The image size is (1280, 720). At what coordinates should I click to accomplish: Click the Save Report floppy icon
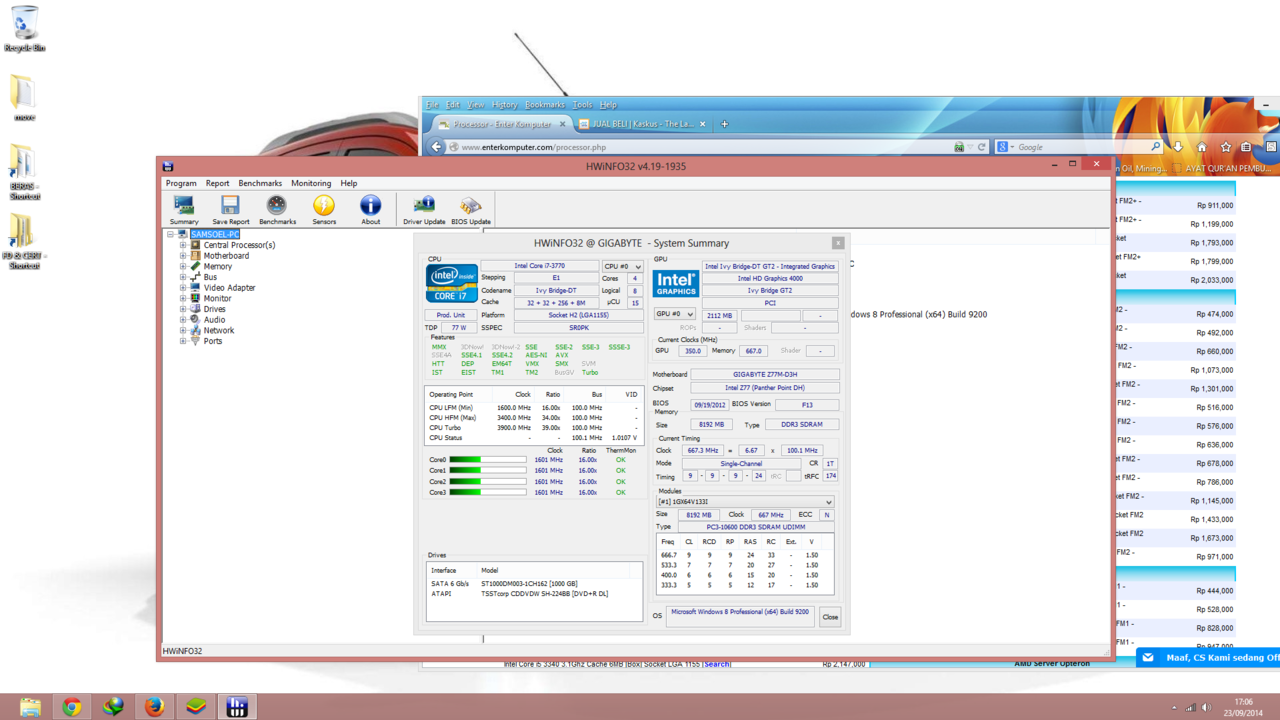(x=230, y=205)
